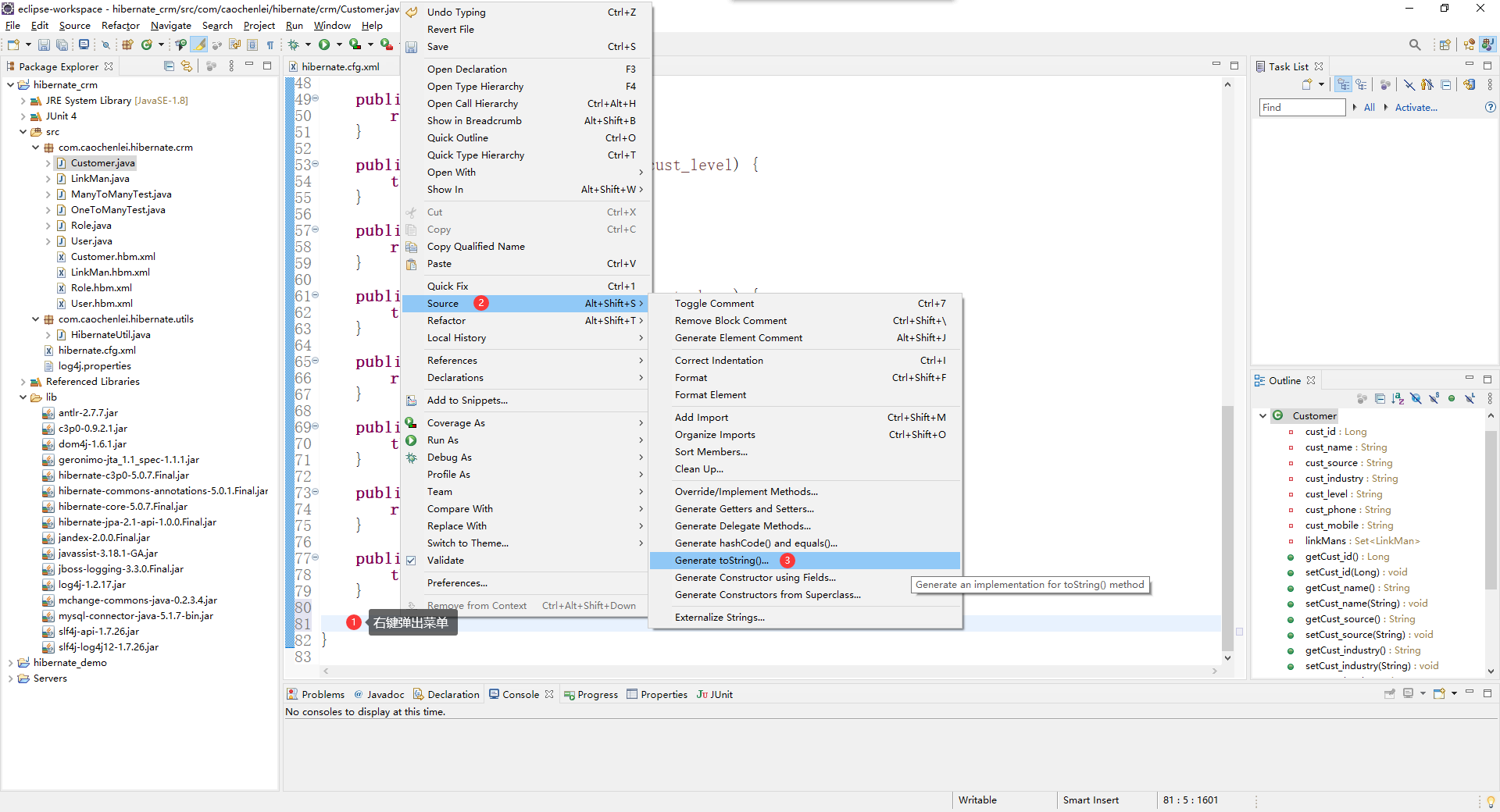Viewport: 1500px width, 812px height.
Task: Open the Debug toolbar icon
Action: click(295, 45)
